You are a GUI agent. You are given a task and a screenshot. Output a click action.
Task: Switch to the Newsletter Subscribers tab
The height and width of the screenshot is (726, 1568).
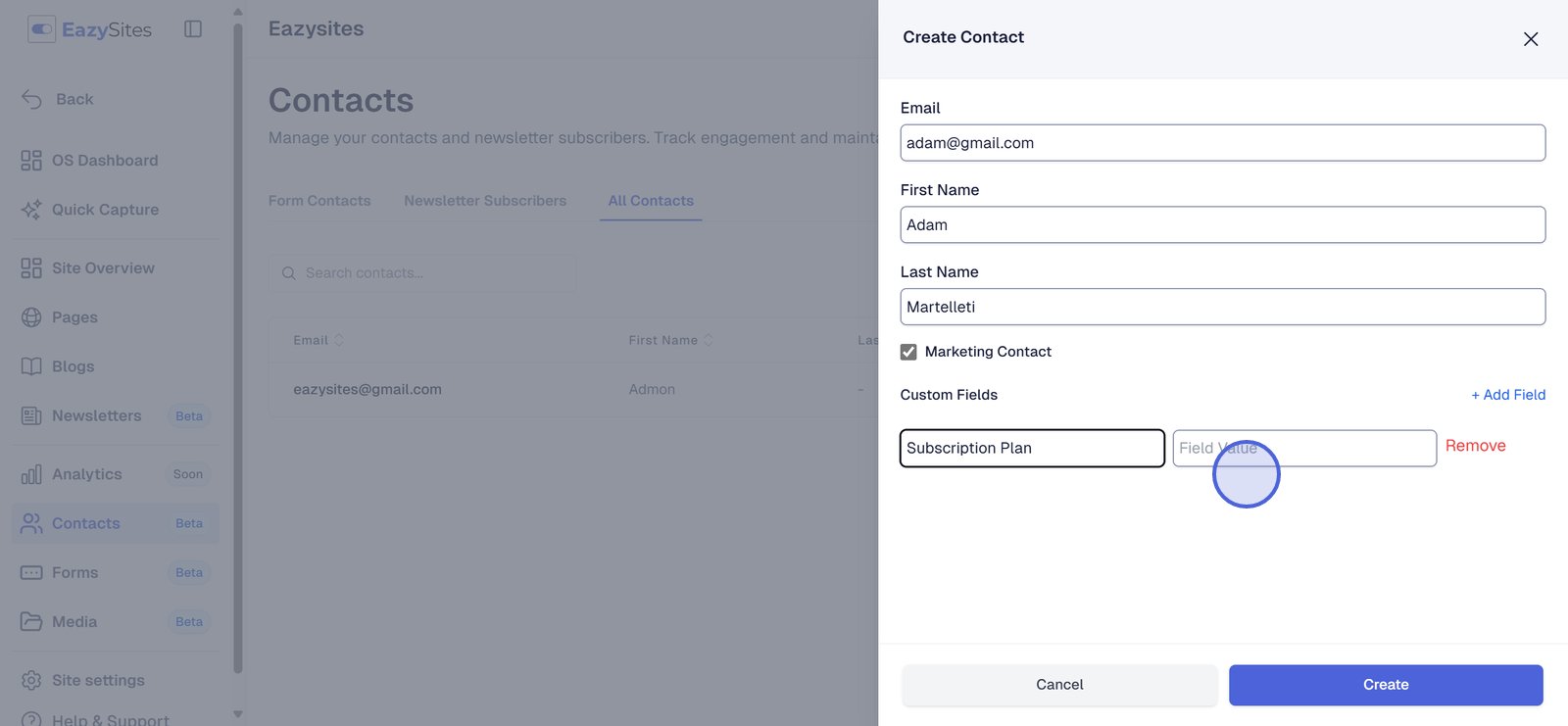485,201
